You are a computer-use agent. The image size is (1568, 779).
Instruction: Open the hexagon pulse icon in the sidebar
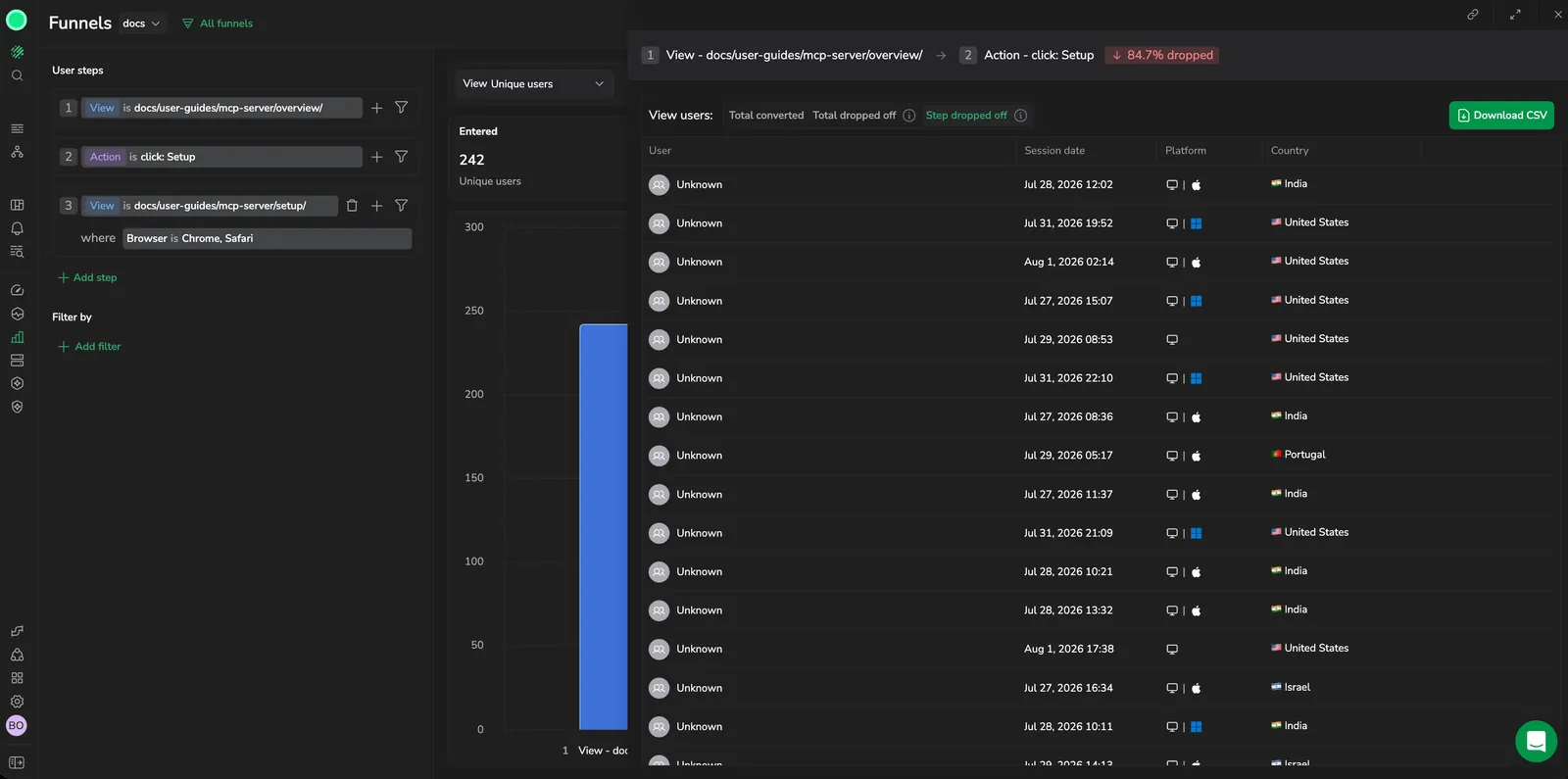17,314
